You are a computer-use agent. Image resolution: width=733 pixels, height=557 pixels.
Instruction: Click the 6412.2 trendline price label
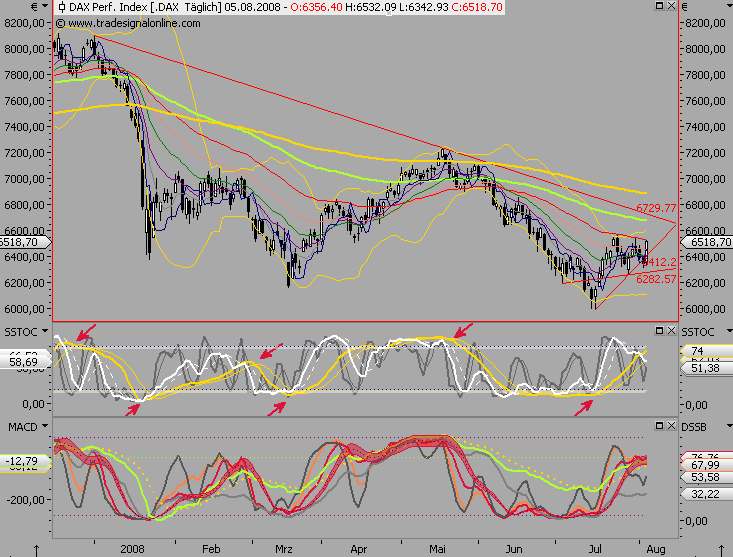(660, 262)
